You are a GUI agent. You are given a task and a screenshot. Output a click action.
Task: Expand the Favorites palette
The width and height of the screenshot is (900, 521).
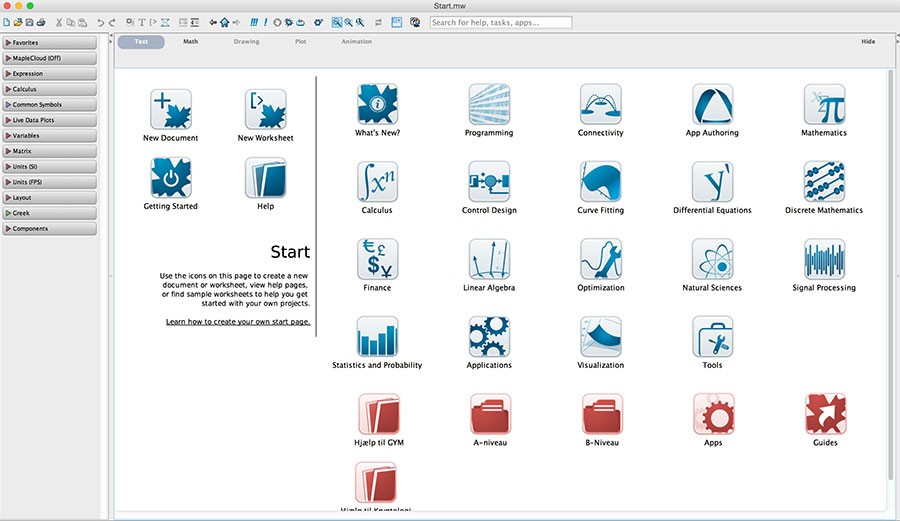point(49,42)
